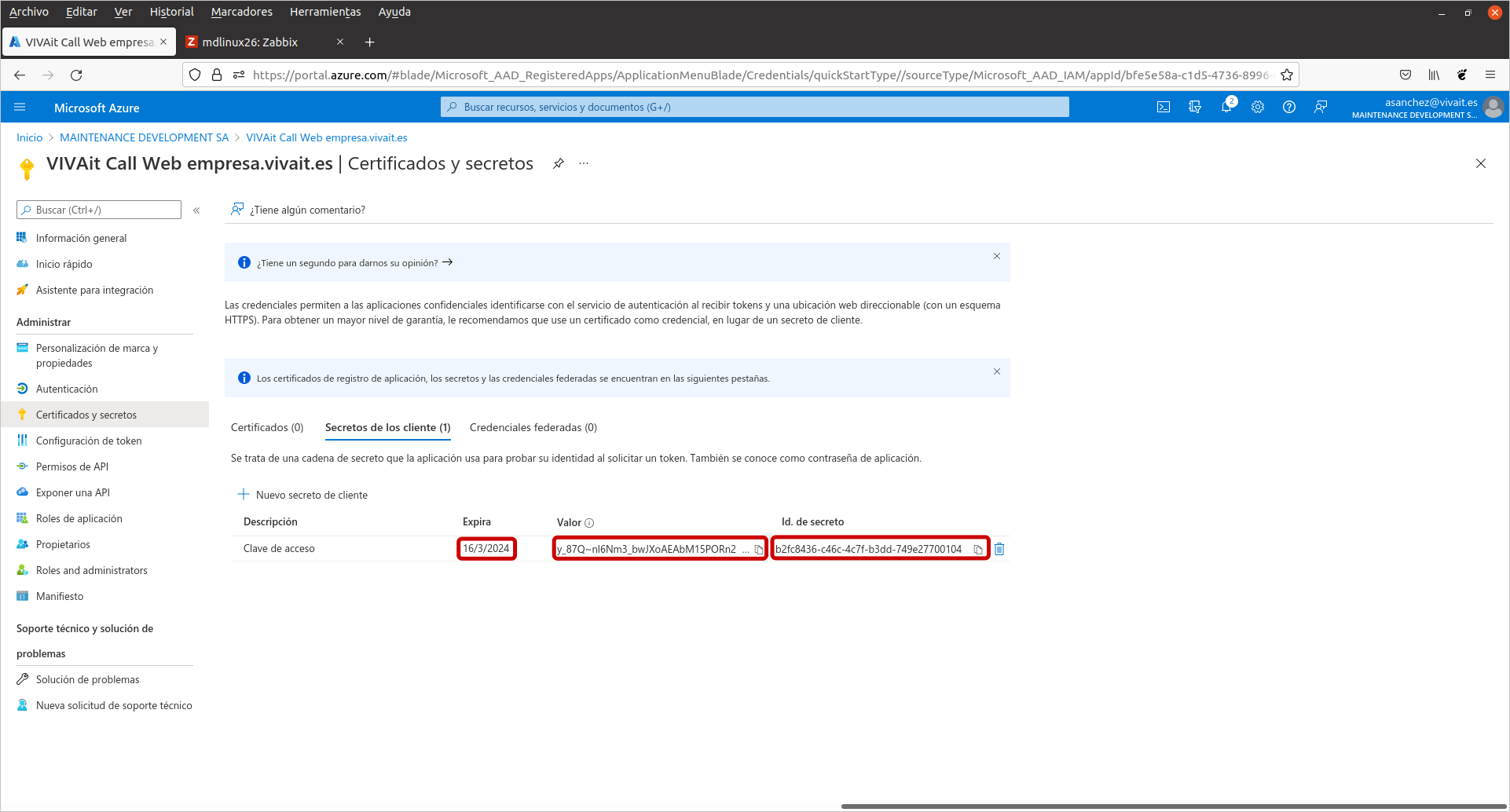Click the Microsoft Azure home title
1510x812 pixels.
(97, 108)
